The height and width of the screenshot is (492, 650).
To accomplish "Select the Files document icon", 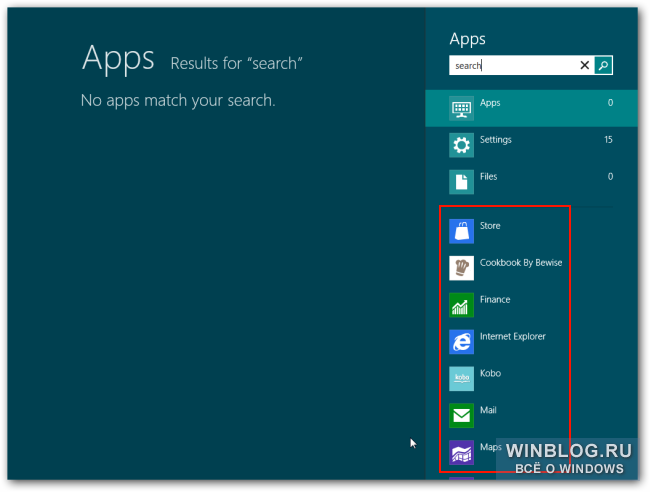I will pyautogui.click(x=461, y=182).
